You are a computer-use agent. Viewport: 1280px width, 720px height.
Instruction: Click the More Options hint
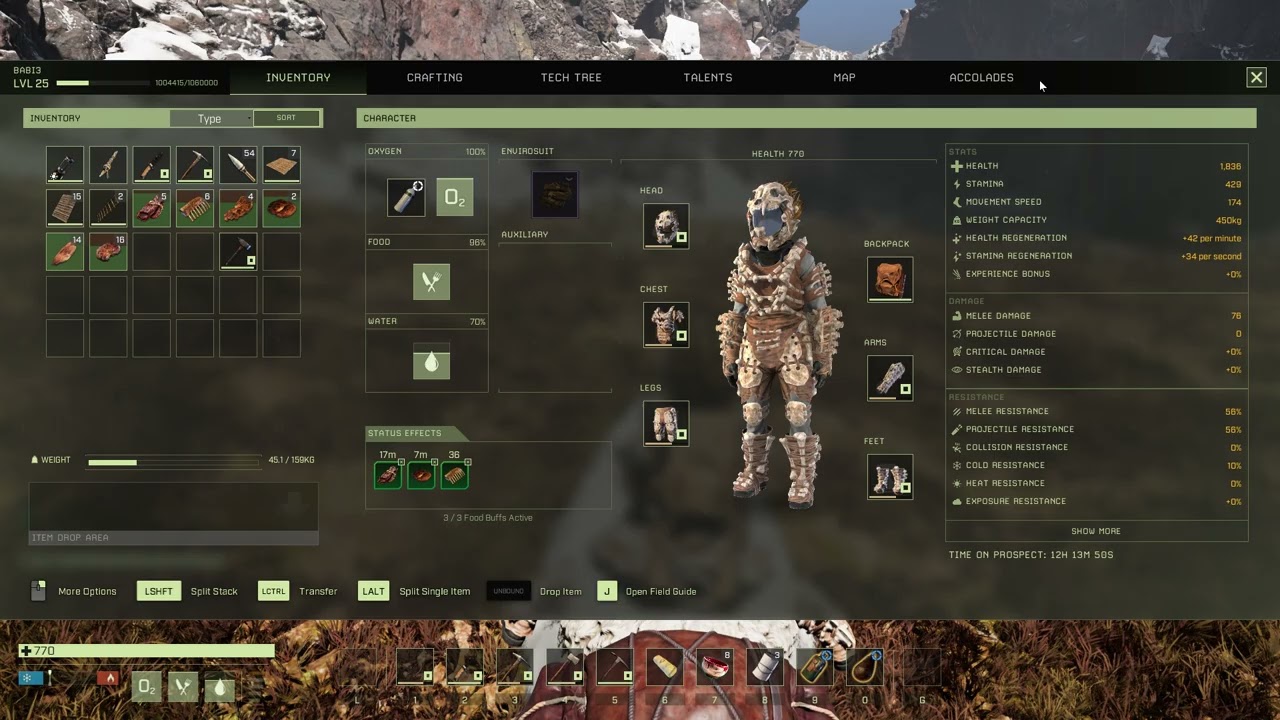pyautogui.click(x=74, y=591)
